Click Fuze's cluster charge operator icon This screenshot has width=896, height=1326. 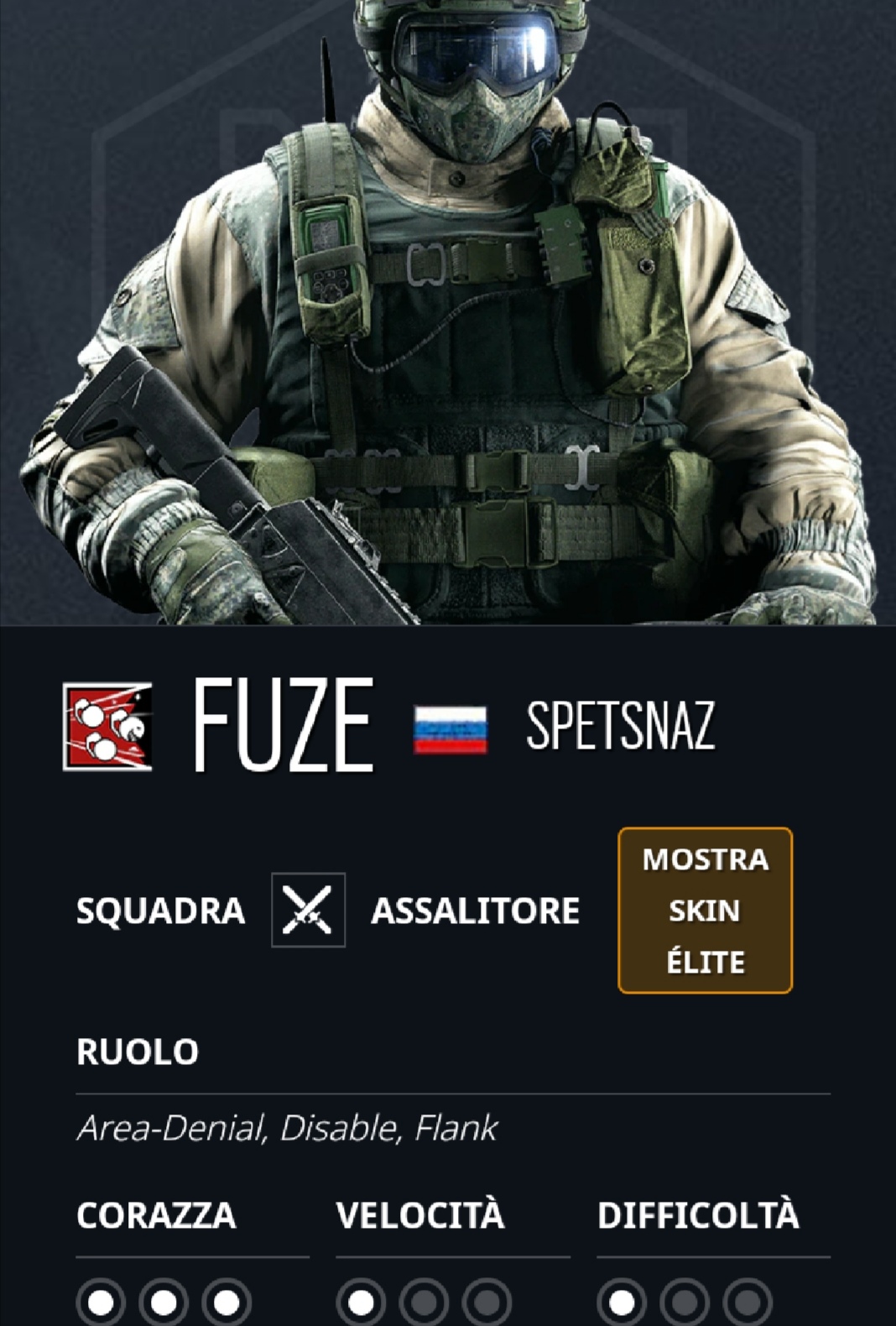[x=107, y=727]
